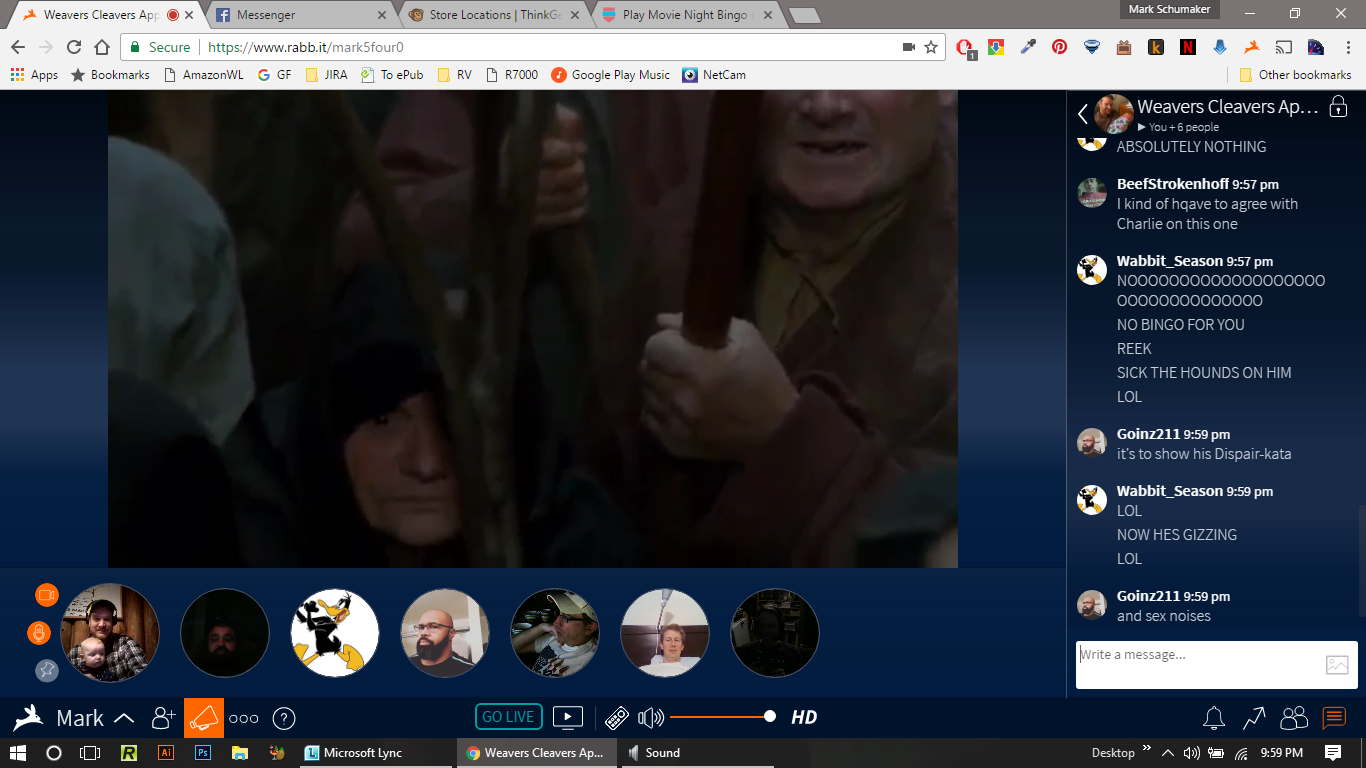1366x768 pixels.
Task: Open the notifications bell icon
Action: (x=1214, y=718)
